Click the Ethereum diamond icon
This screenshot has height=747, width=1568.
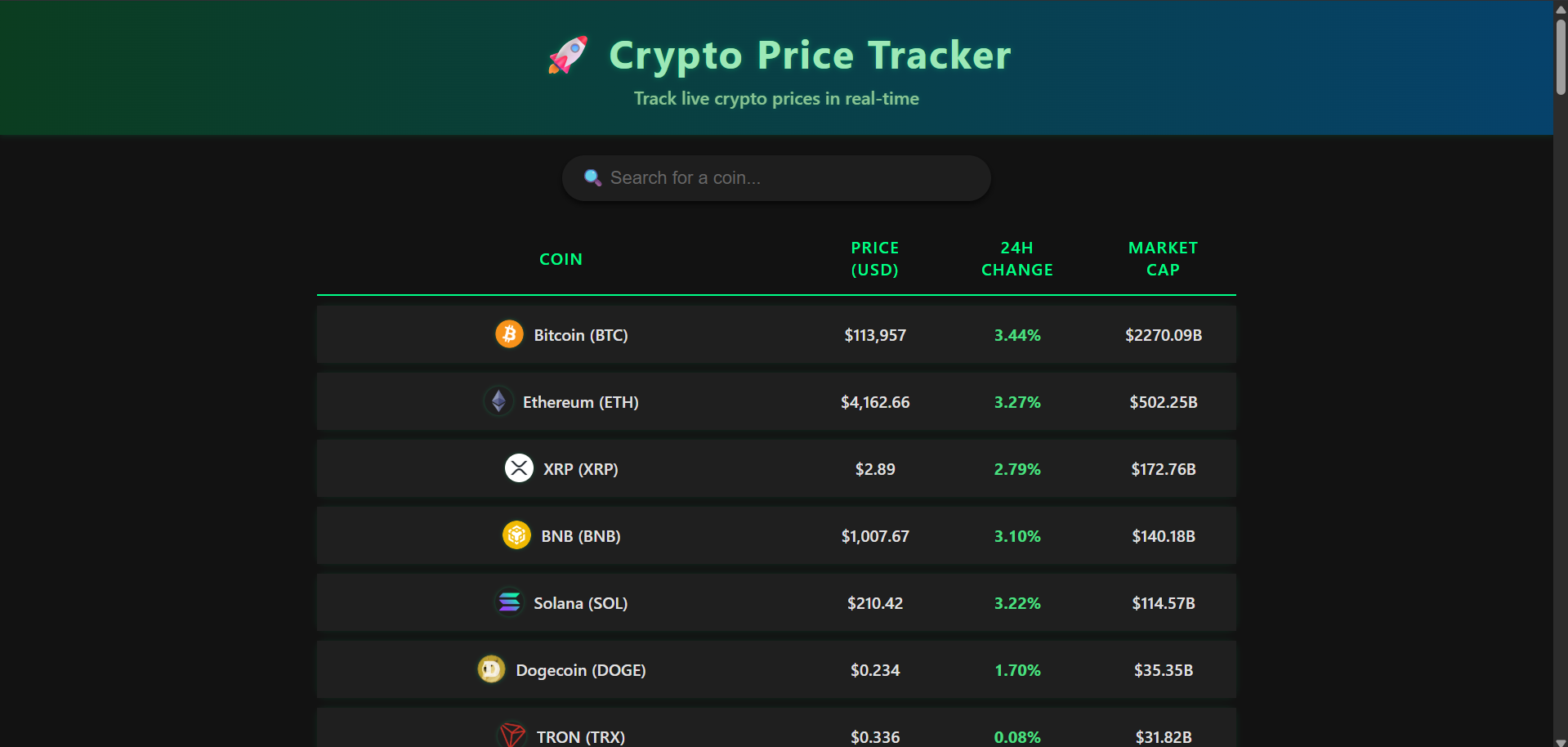point(498,401)
